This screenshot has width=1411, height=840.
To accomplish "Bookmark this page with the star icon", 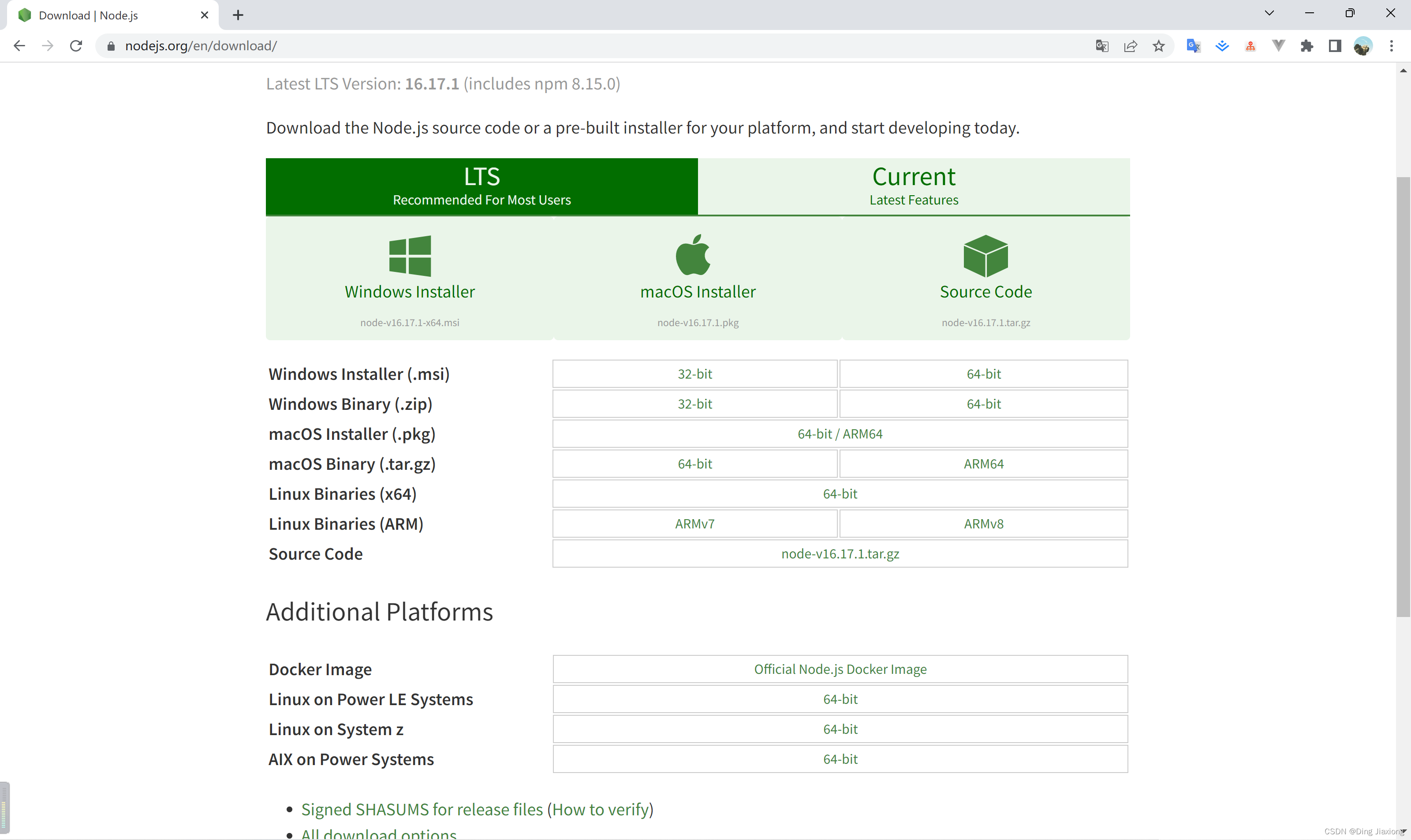I will [1158, 46].
